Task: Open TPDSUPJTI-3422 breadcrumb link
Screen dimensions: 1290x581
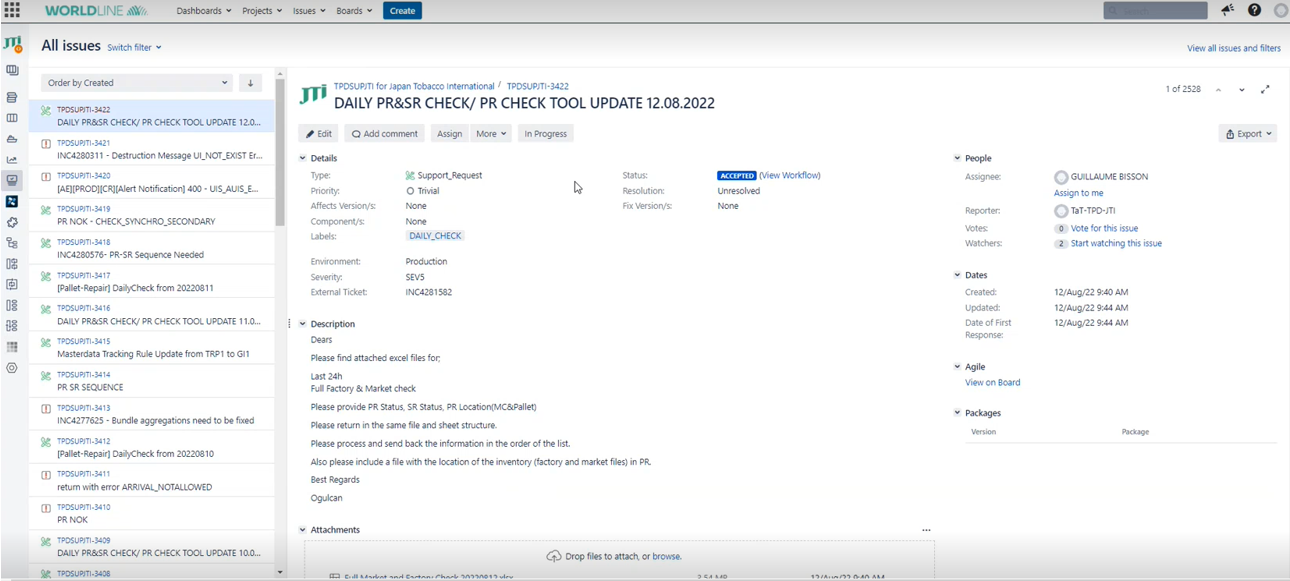Action: tap(537, 86)
